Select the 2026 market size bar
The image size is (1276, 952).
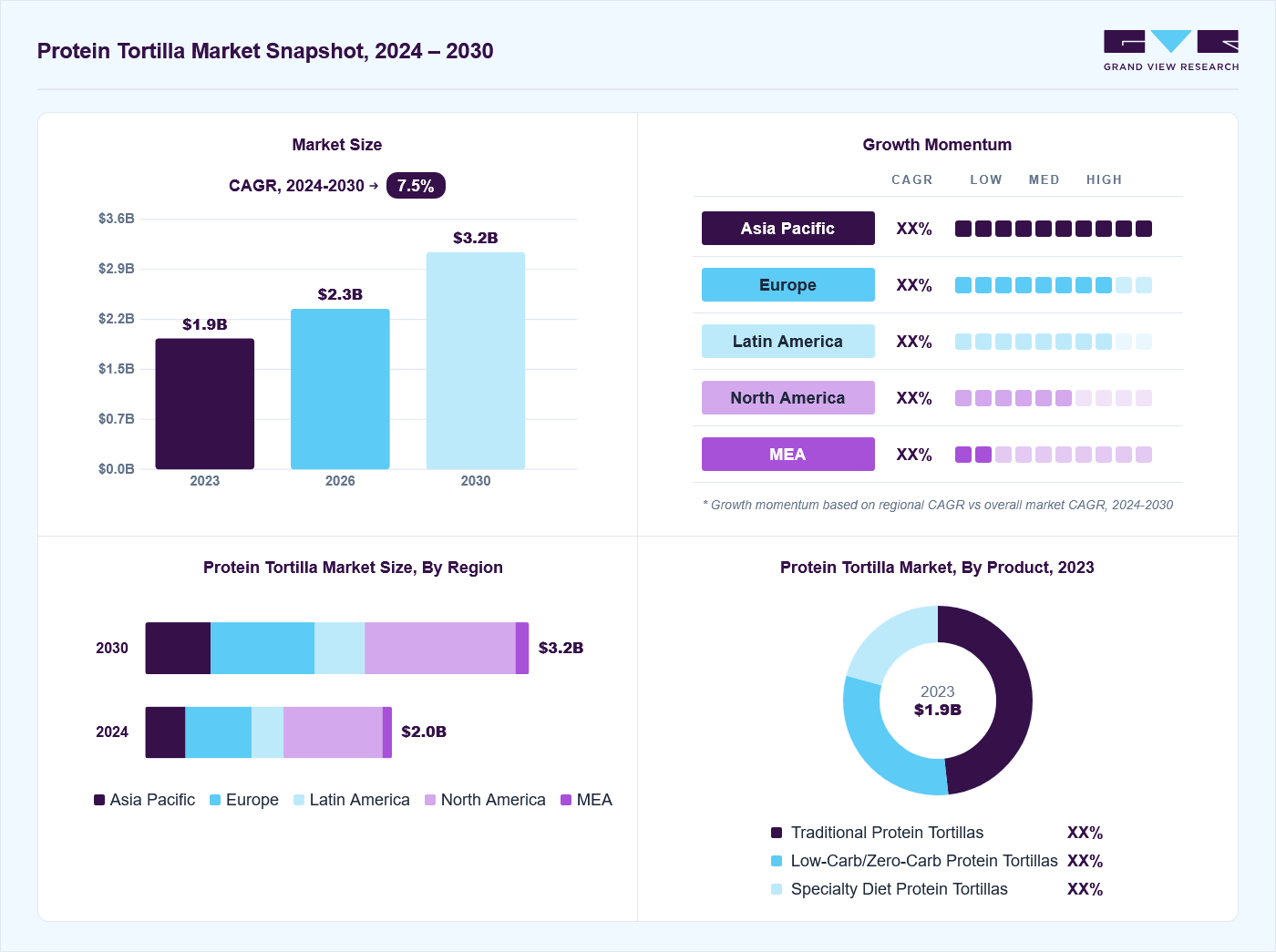(340, 389)
